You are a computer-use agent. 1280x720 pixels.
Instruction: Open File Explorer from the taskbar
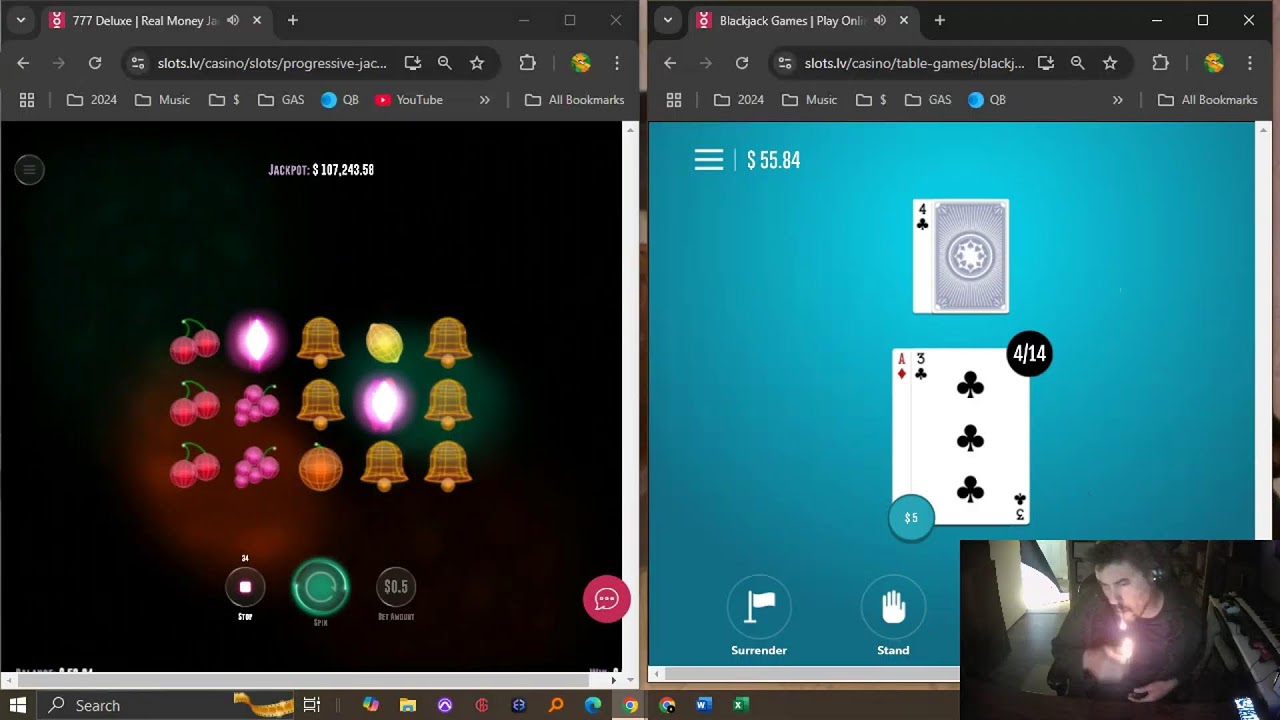[408, 705]
